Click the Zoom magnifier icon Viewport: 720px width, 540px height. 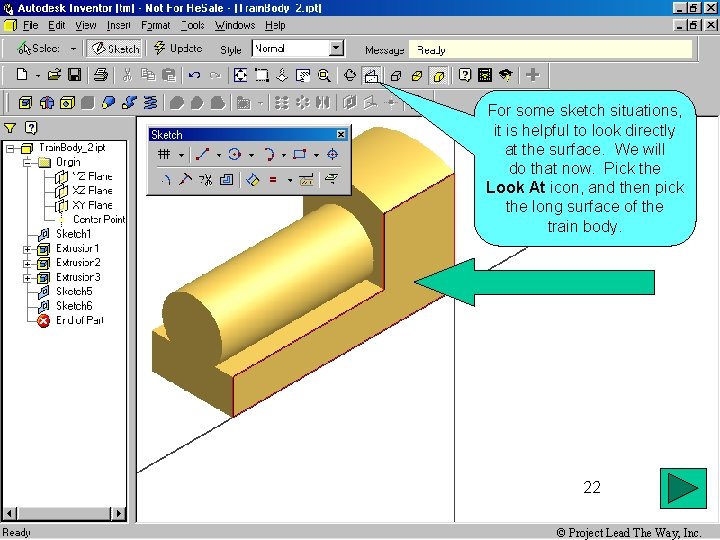pos(324,75)
